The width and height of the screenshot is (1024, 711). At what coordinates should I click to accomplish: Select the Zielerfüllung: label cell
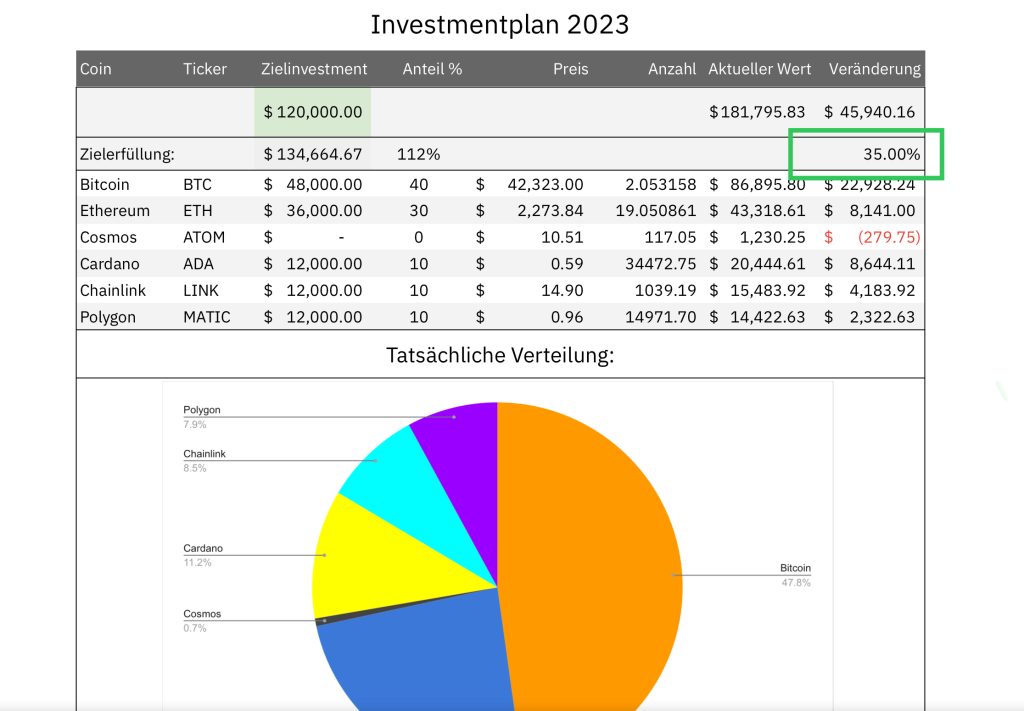click(127, 154)
